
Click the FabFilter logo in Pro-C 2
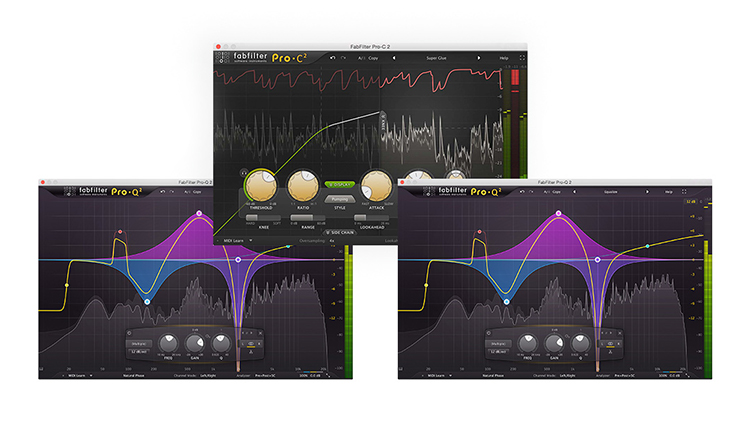click(242, 57)
